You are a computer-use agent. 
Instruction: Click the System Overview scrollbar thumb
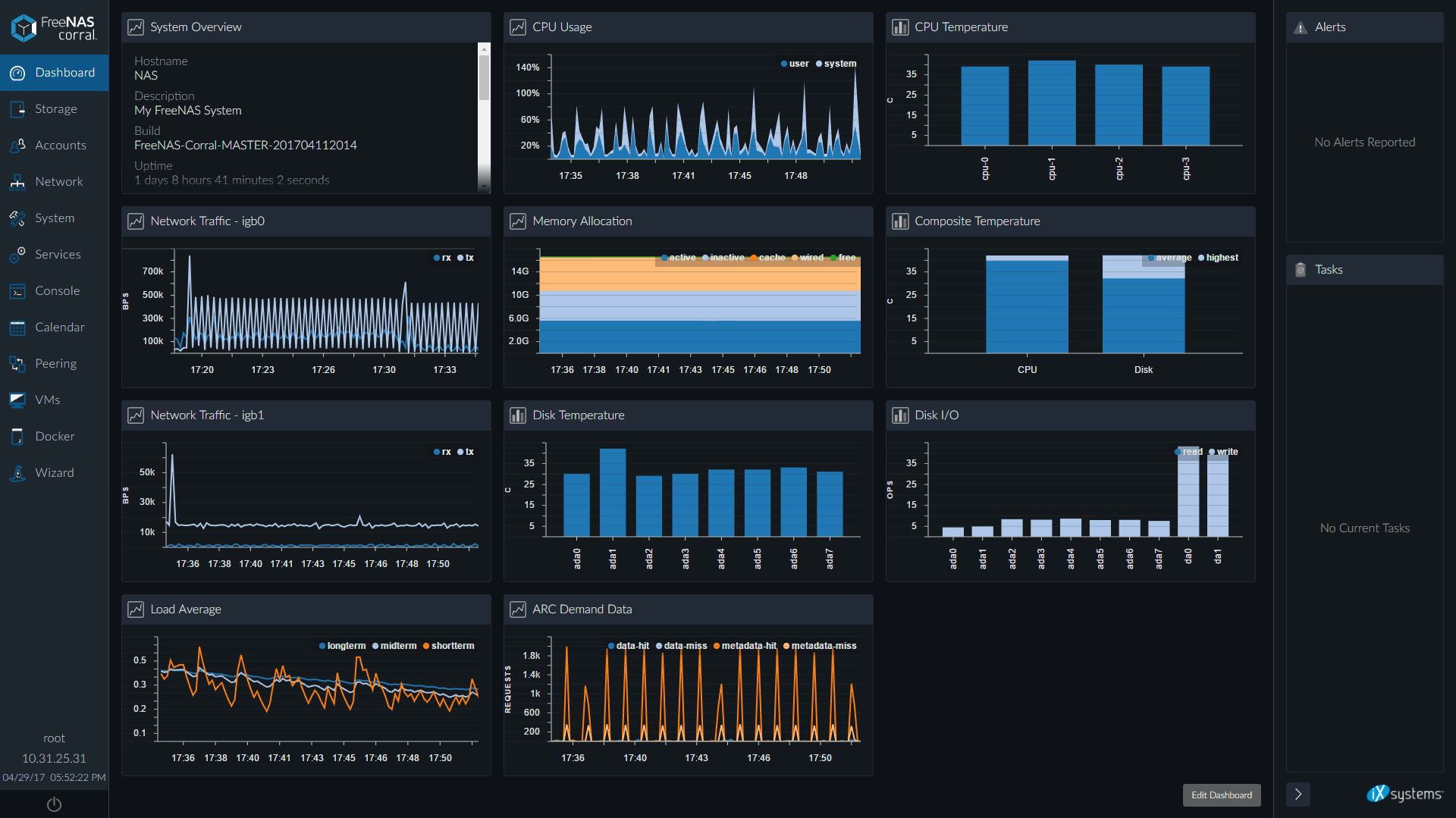(x=484, y=77)
